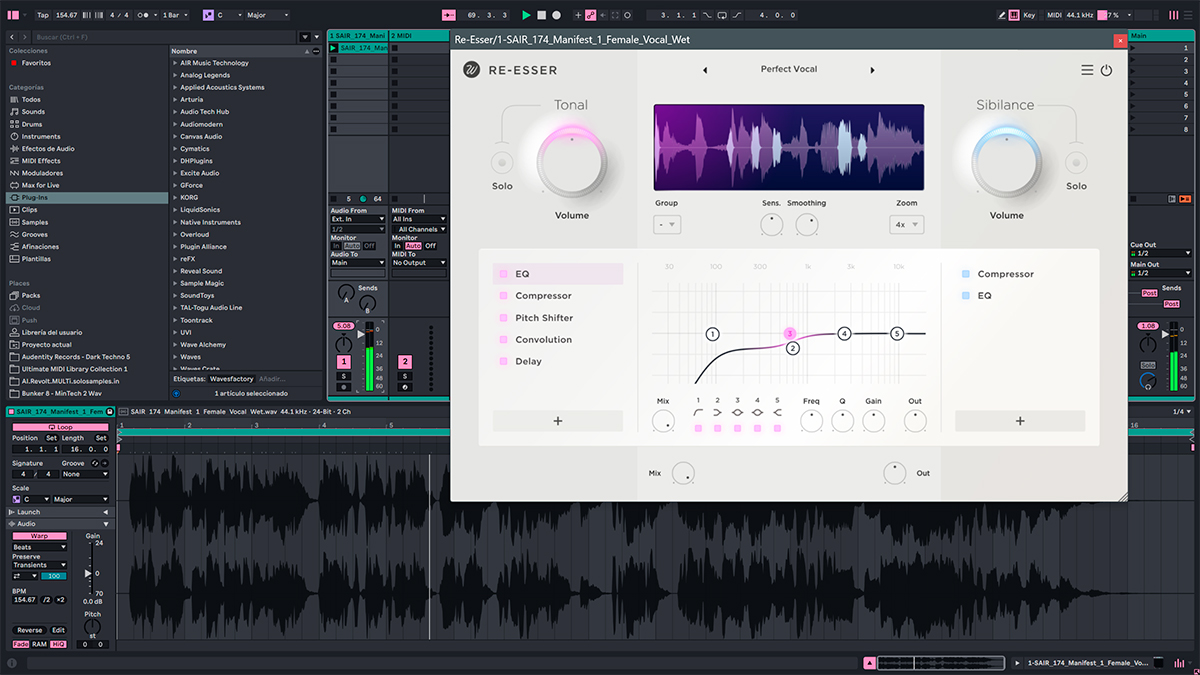The image size is (1200, 675).
Task: Click the Warp button in clip view
Action: tap(38, 536)
